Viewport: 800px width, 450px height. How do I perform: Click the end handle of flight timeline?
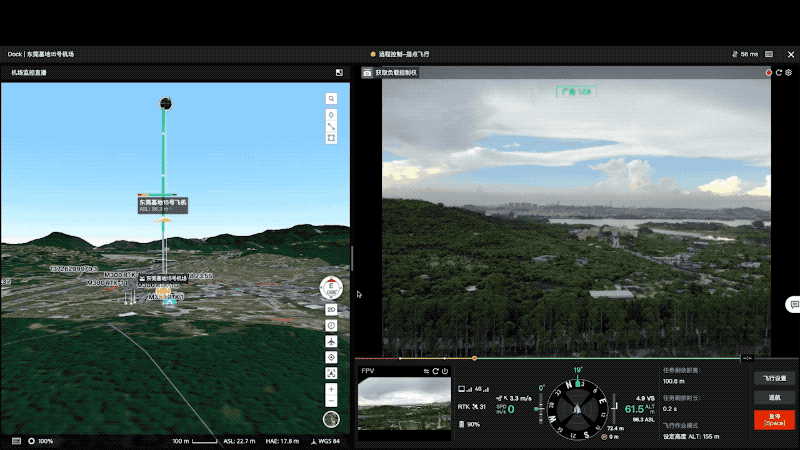(x=747, y=358)
